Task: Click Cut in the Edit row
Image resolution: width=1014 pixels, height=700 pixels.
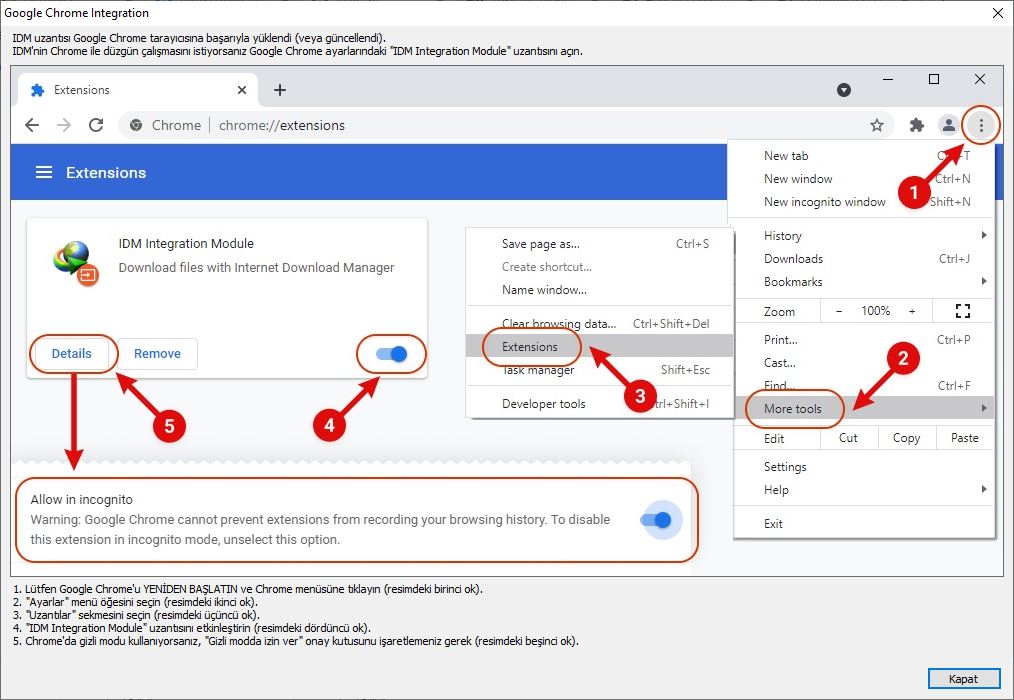Action: (x=848, y=438)
